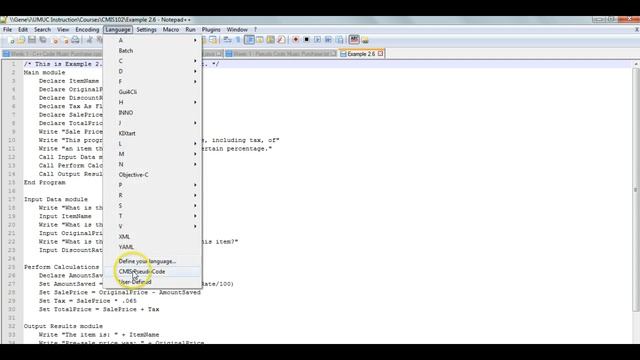Click the Function List toolbar icon

tap(281, 40)
